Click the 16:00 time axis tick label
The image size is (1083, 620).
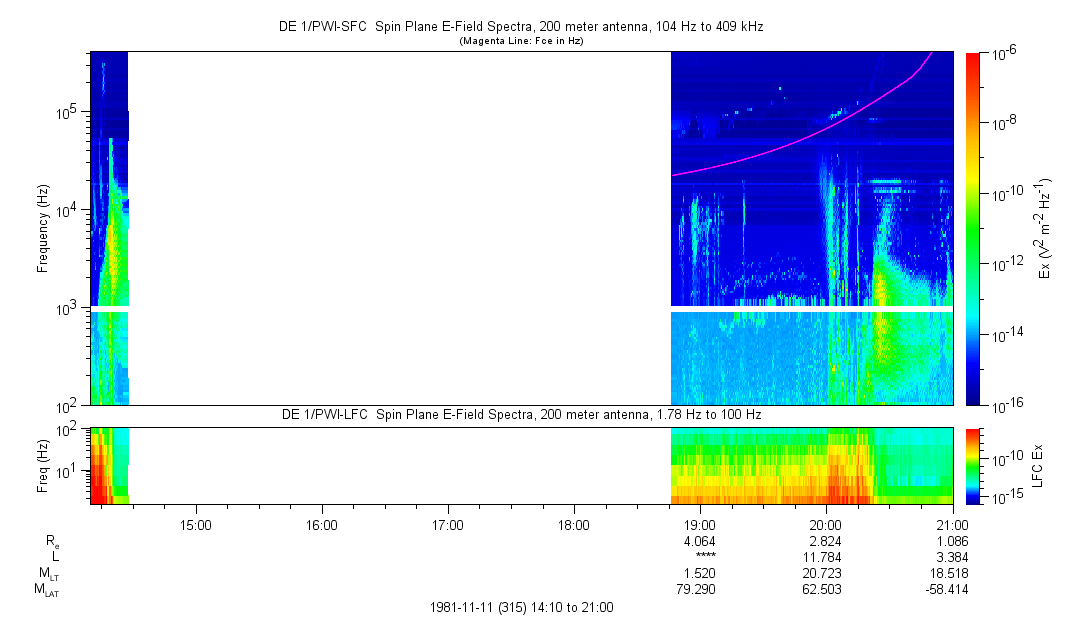[321, 523]
